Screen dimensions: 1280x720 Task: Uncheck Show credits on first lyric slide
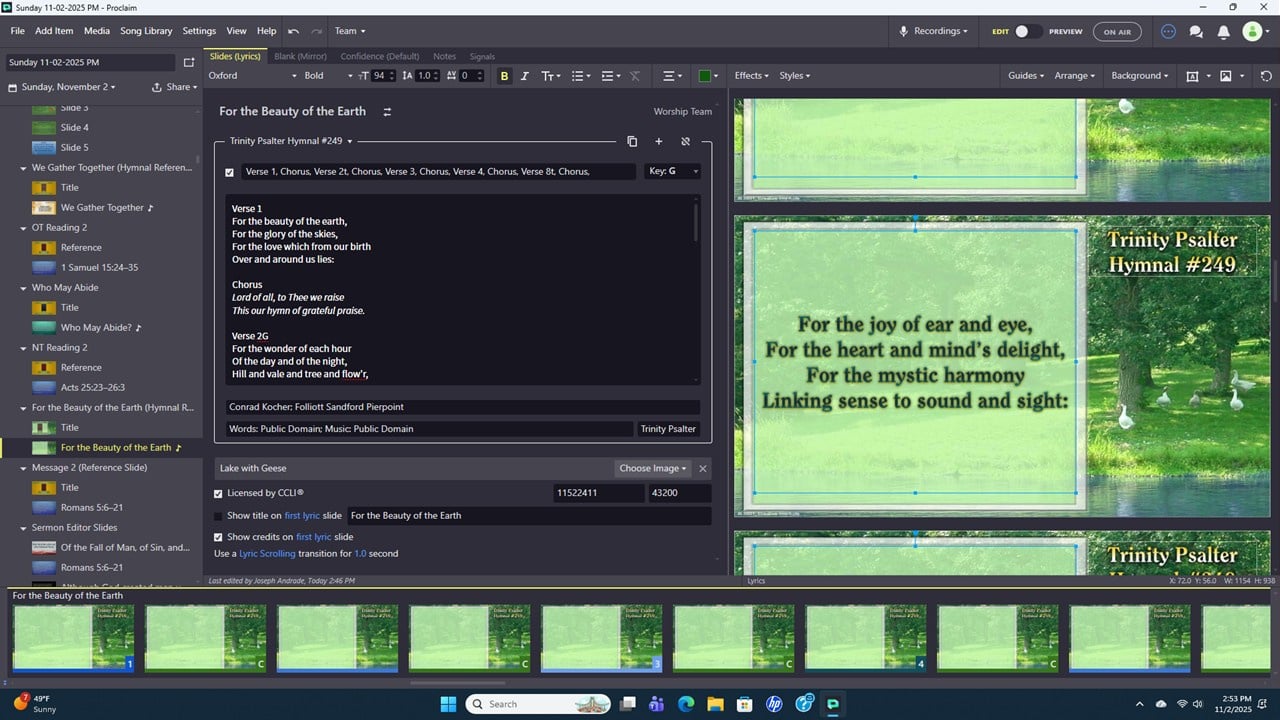click(x=218, y=537)
